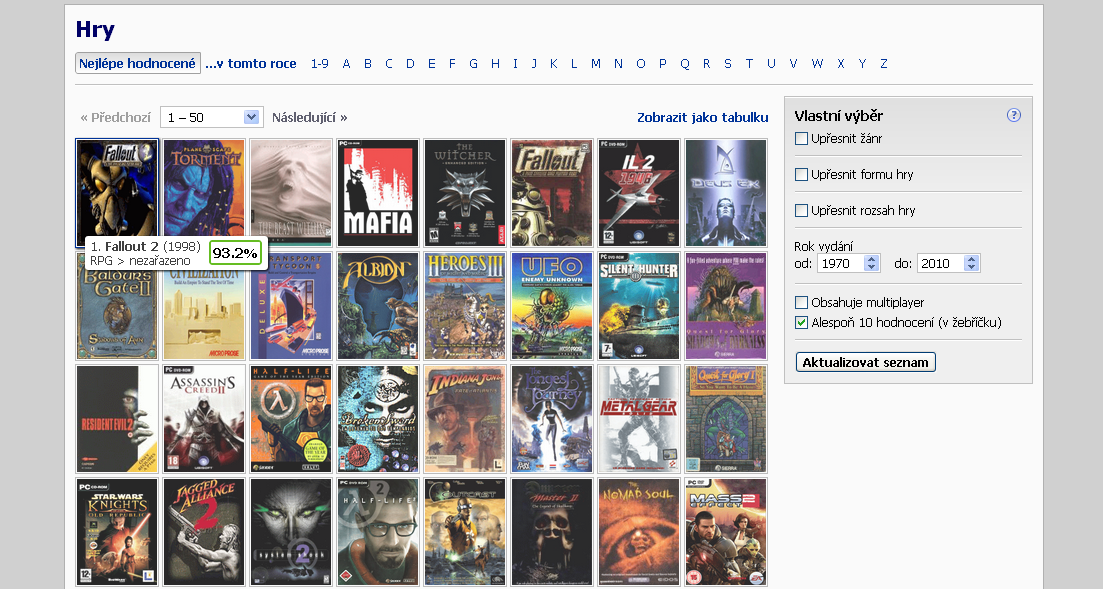This screenshot has height=589, width=1103.
Task: Go to Předchozí page
Action: click(x=116, y=118)
